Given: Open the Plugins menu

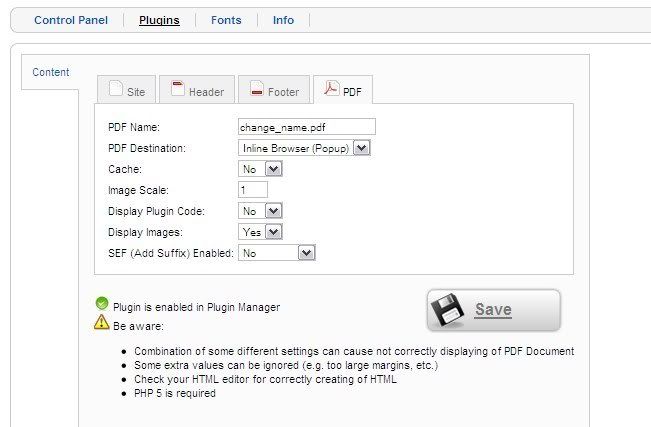Looking at the screenshot, I should (159, 20).
